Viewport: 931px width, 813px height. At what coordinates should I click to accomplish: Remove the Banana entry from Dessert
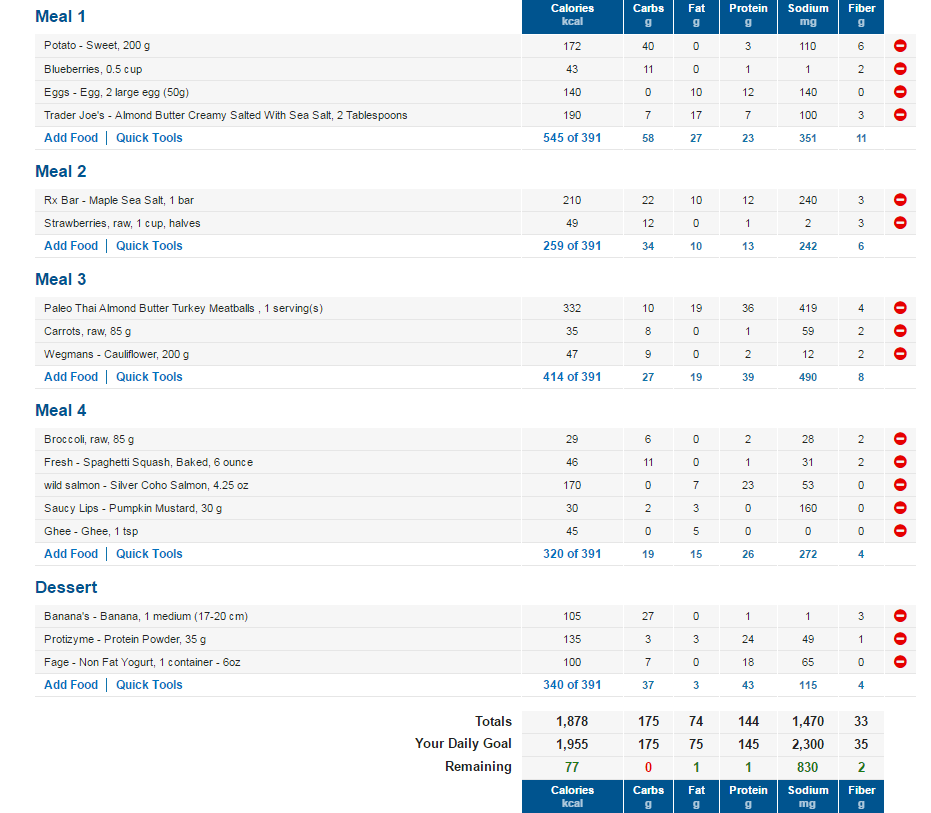click(900, 616)
